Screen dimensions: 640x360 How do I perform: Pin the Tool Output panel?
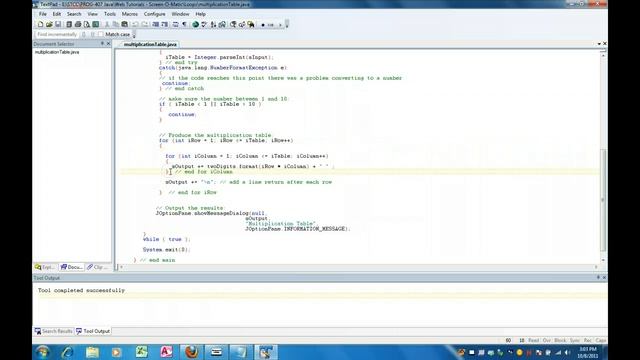click(x=598, y=278)
